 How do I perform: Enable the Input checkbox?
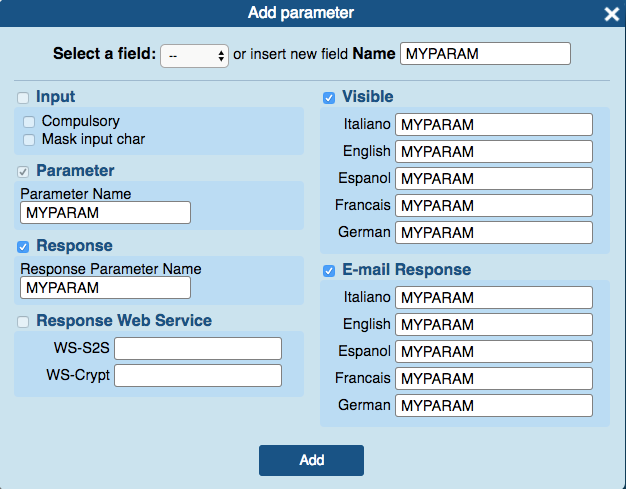[23, 98]
